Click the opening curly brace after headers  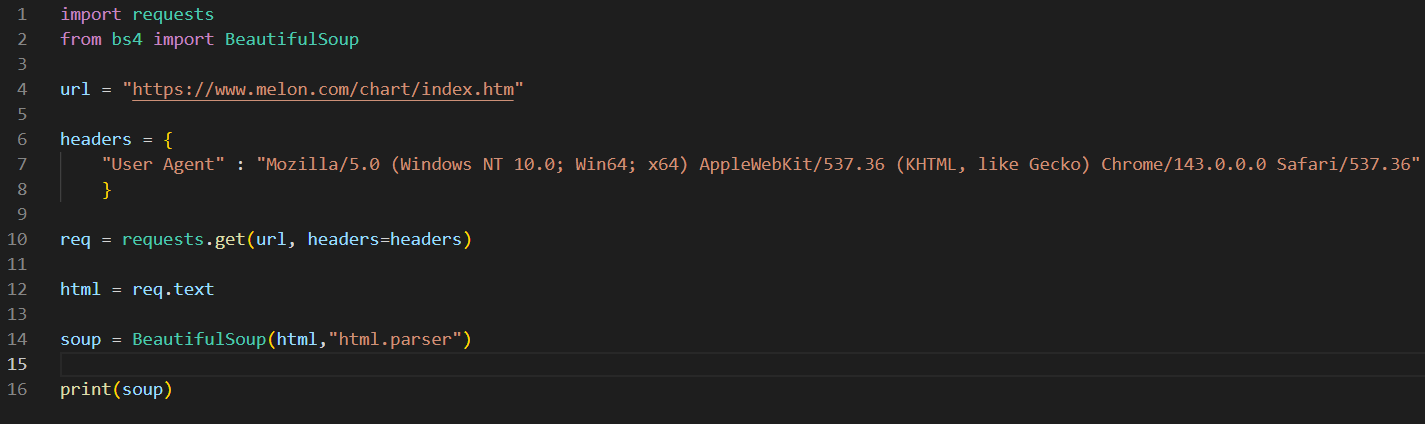point(168,140)
